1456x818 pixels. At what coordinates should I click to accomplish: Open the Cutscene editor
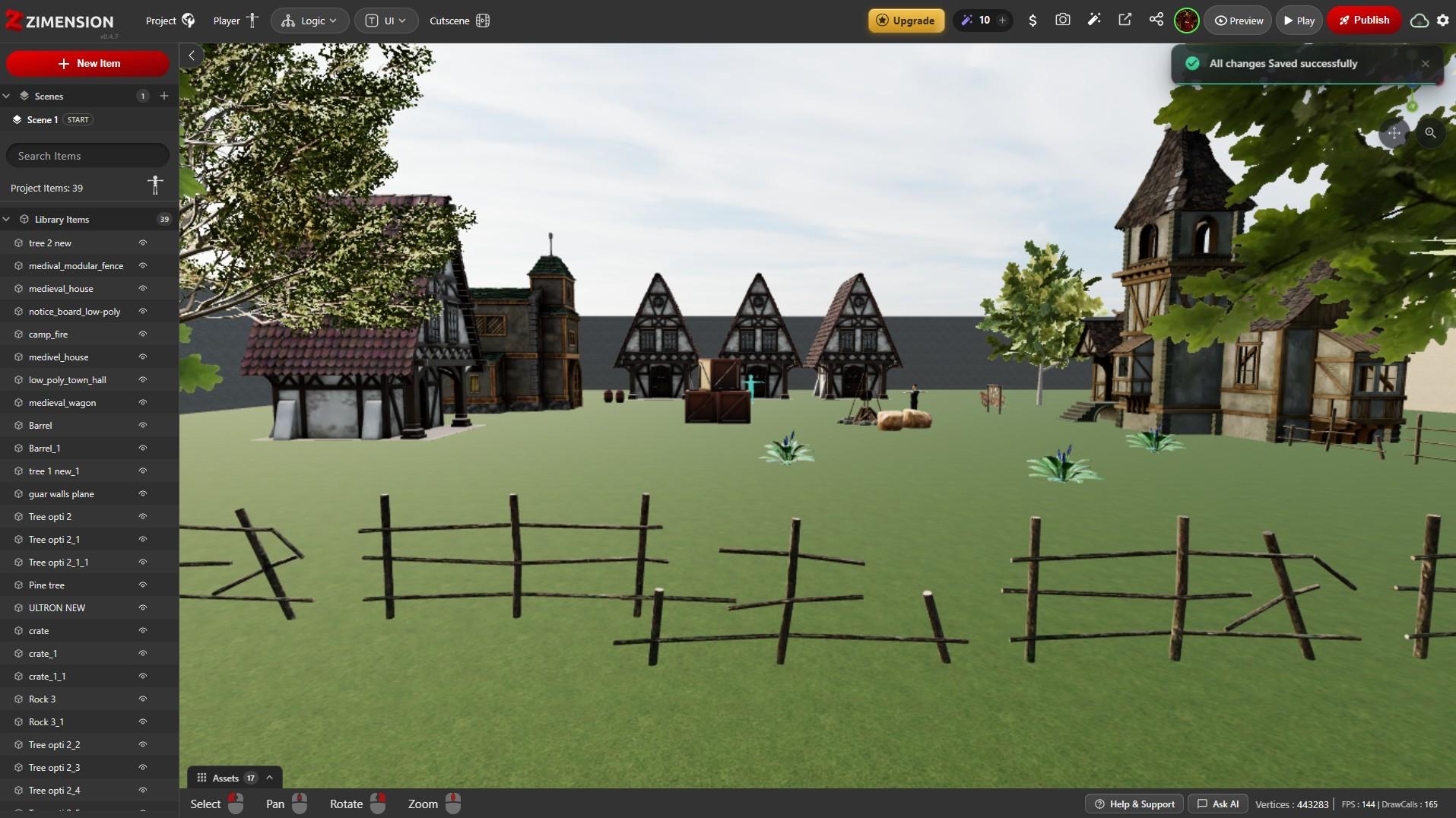pos(459,21)
